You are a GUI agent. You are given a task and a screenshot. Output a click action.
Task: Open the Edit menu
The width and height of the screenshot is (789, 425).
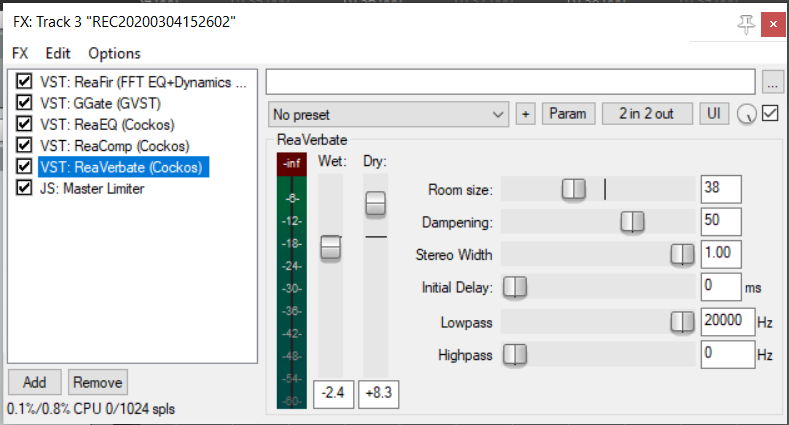58,53
